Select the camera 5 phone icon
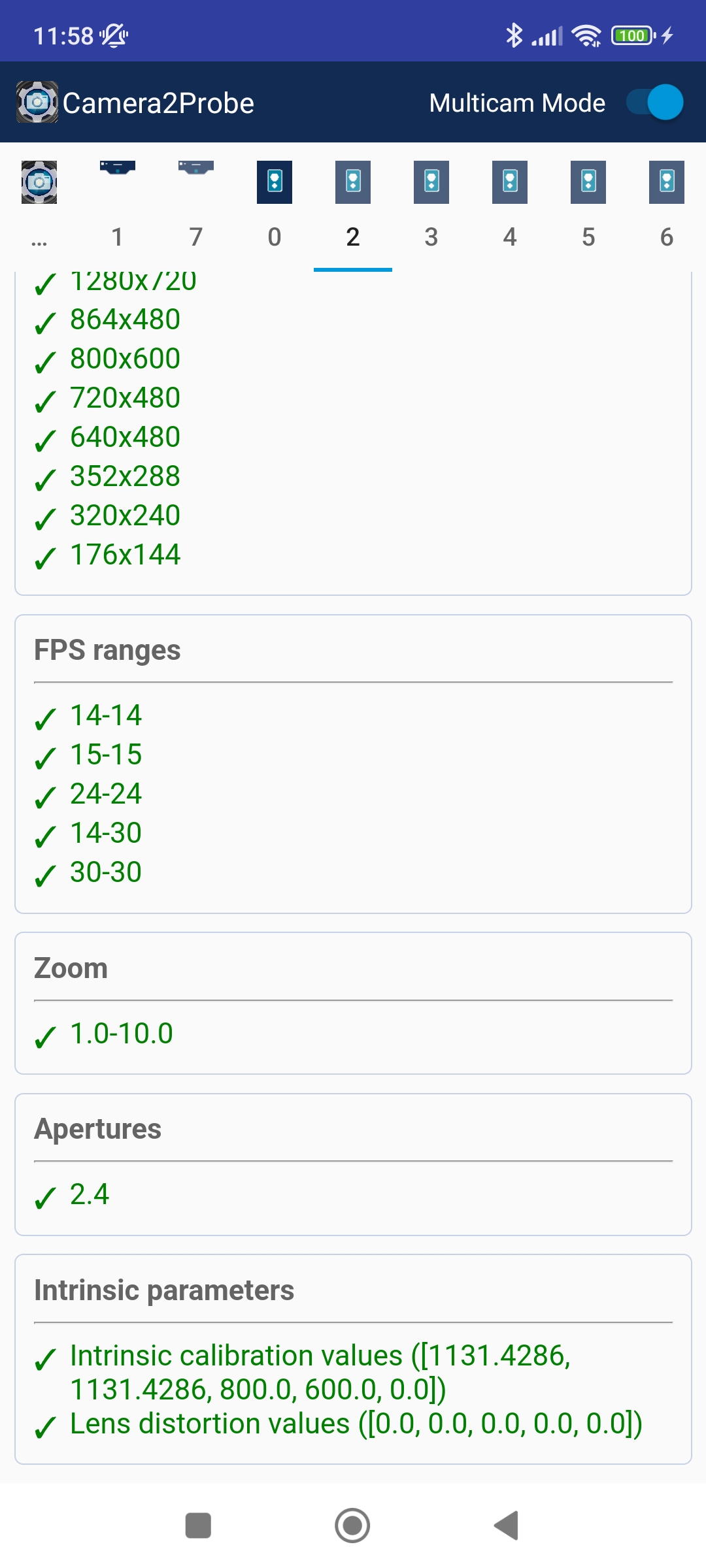The height and width of the screenshot is (1568, 706). 588,182
